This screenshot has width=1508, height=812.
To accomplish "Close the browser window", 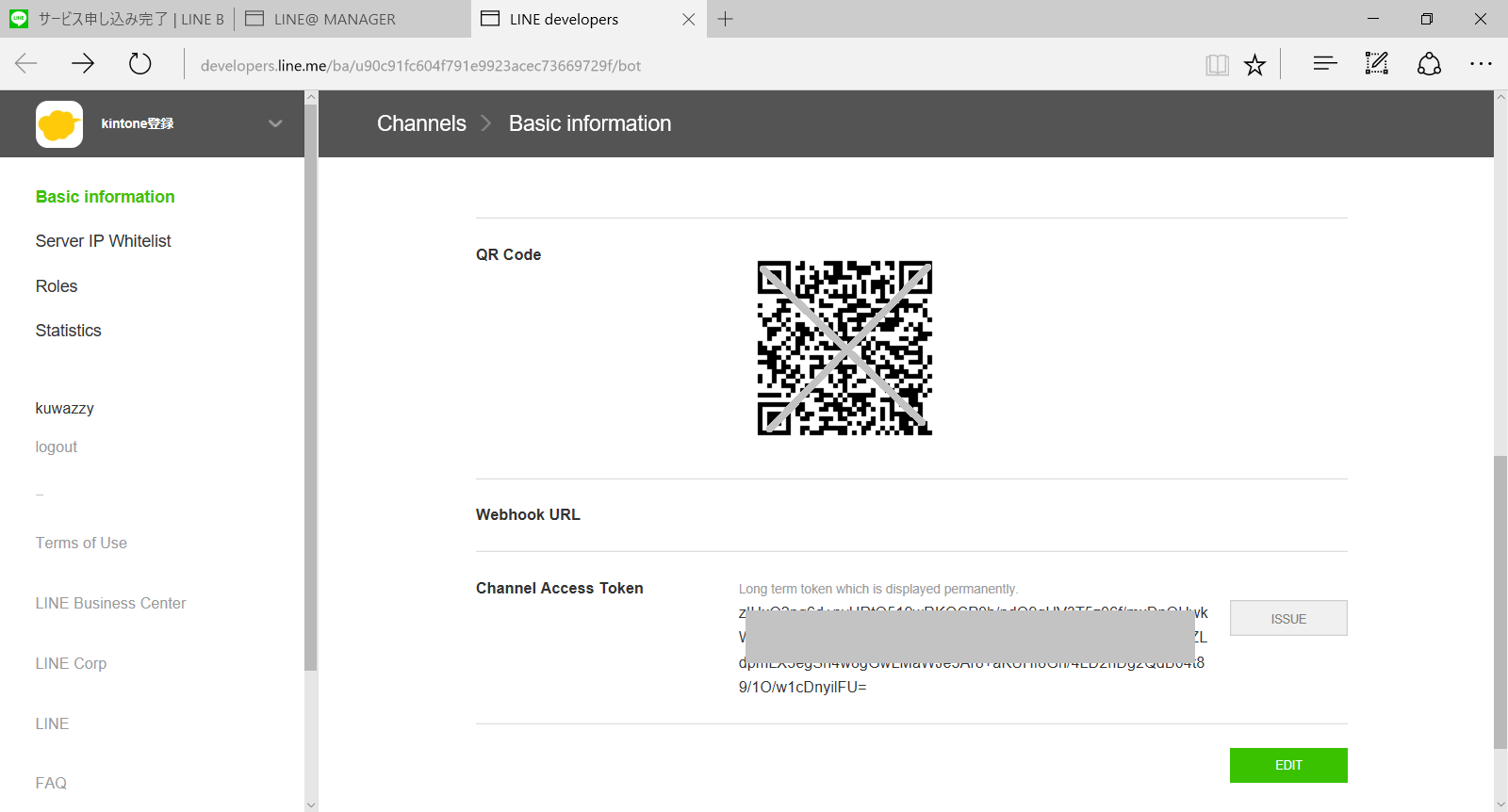I will pos(1481,19).
